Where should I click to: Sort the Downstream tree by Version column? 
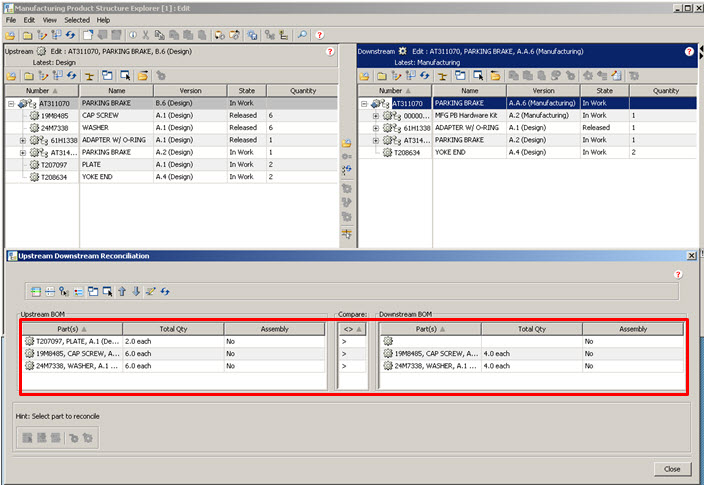click(x=543, y=91)
